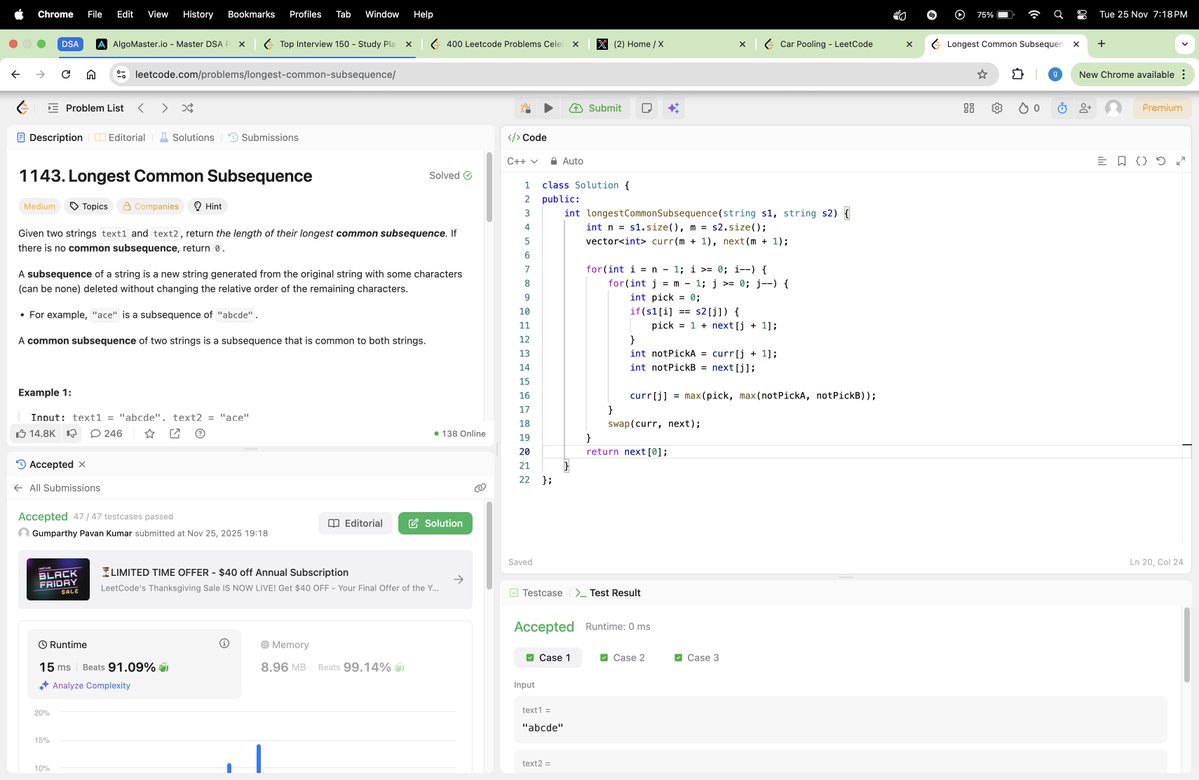1199x780 pixels.
Task: Open the Chrome tab list dropdown
Action: pyautogui.click(x=1184, y=44)
